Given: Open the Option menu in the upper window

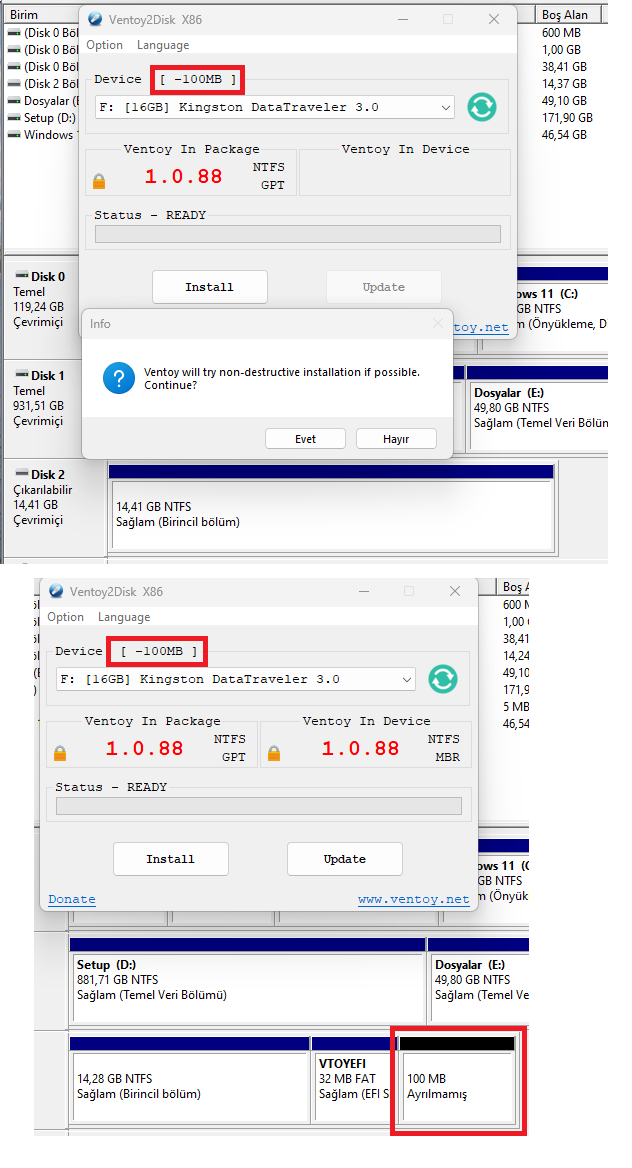Looking at the screenshot, I should pos(104,45).
